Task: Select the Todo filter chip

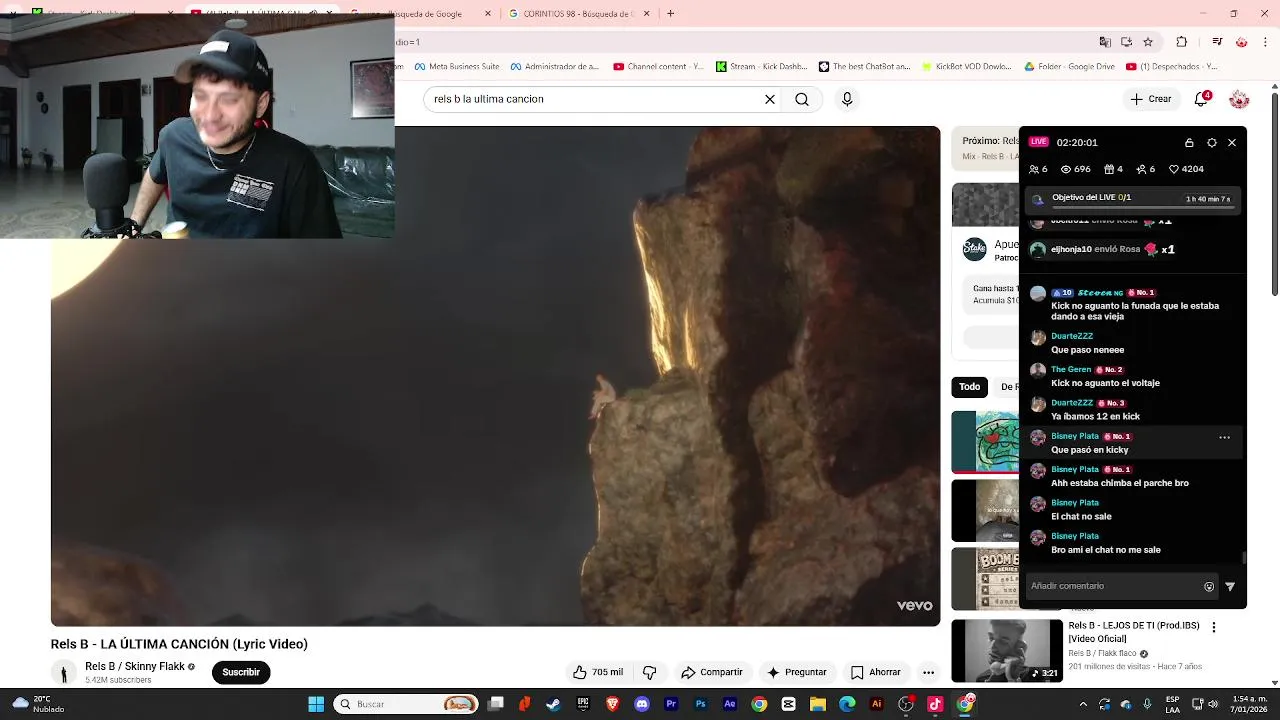Action: [970, 387]
